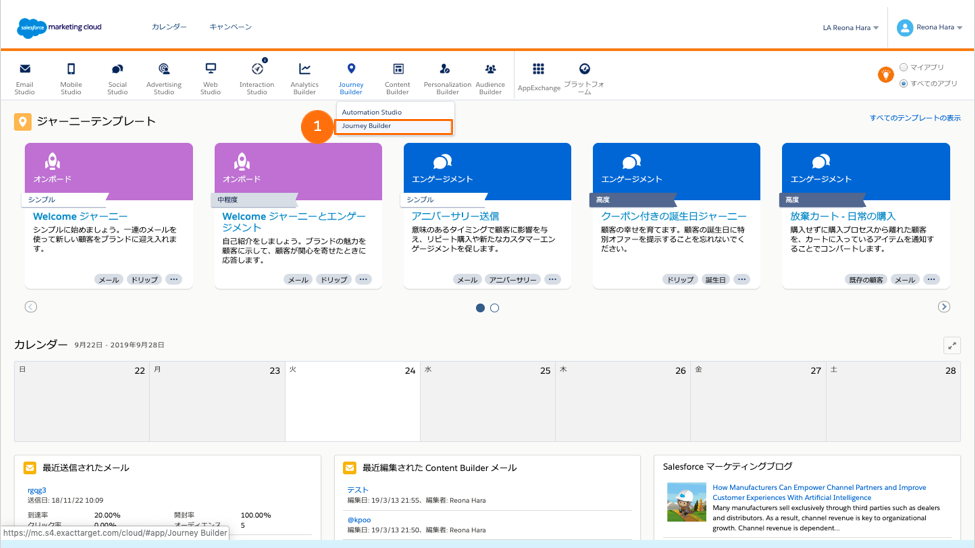
Task: Click the chat icon on アニバーサリー送信 card
Action: (x=442, y=162)
